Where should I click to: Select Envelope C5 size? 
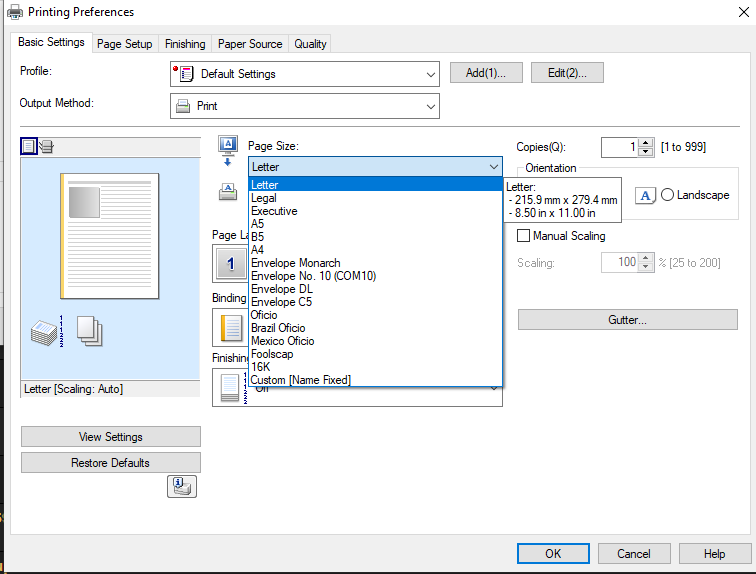click(375, 302)
